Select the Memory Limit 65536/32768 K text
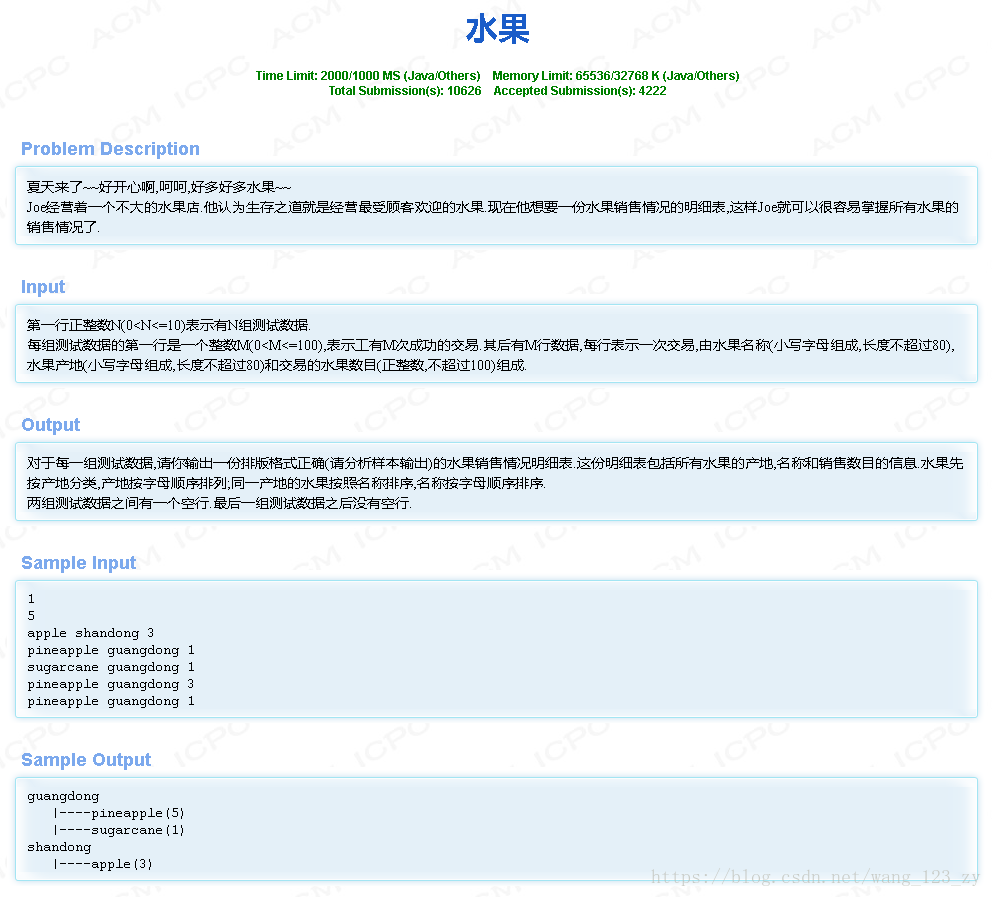This screenshot has height=897, width=992. 616,76
